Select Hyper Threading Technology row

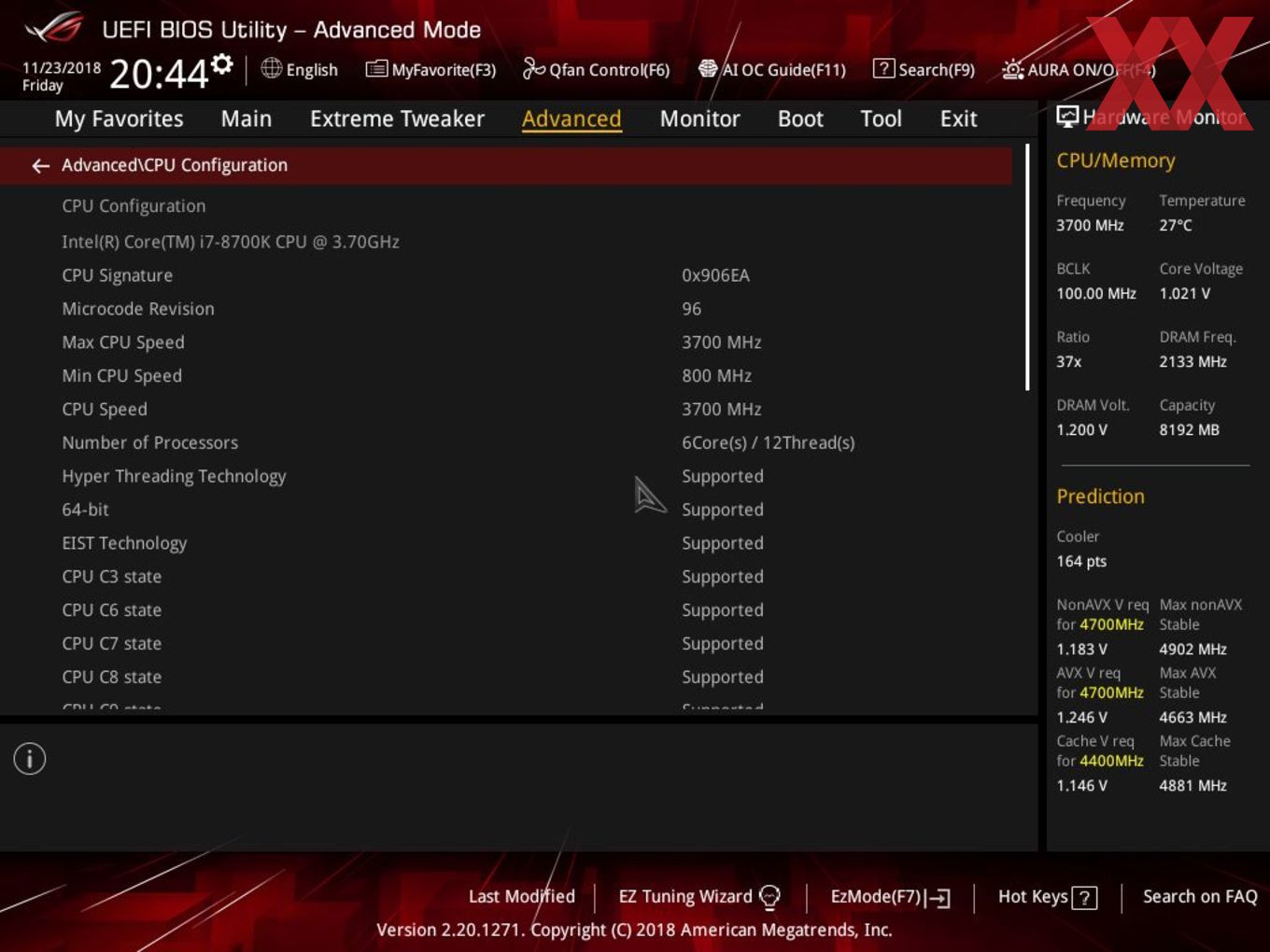click(x=505, y=476)
